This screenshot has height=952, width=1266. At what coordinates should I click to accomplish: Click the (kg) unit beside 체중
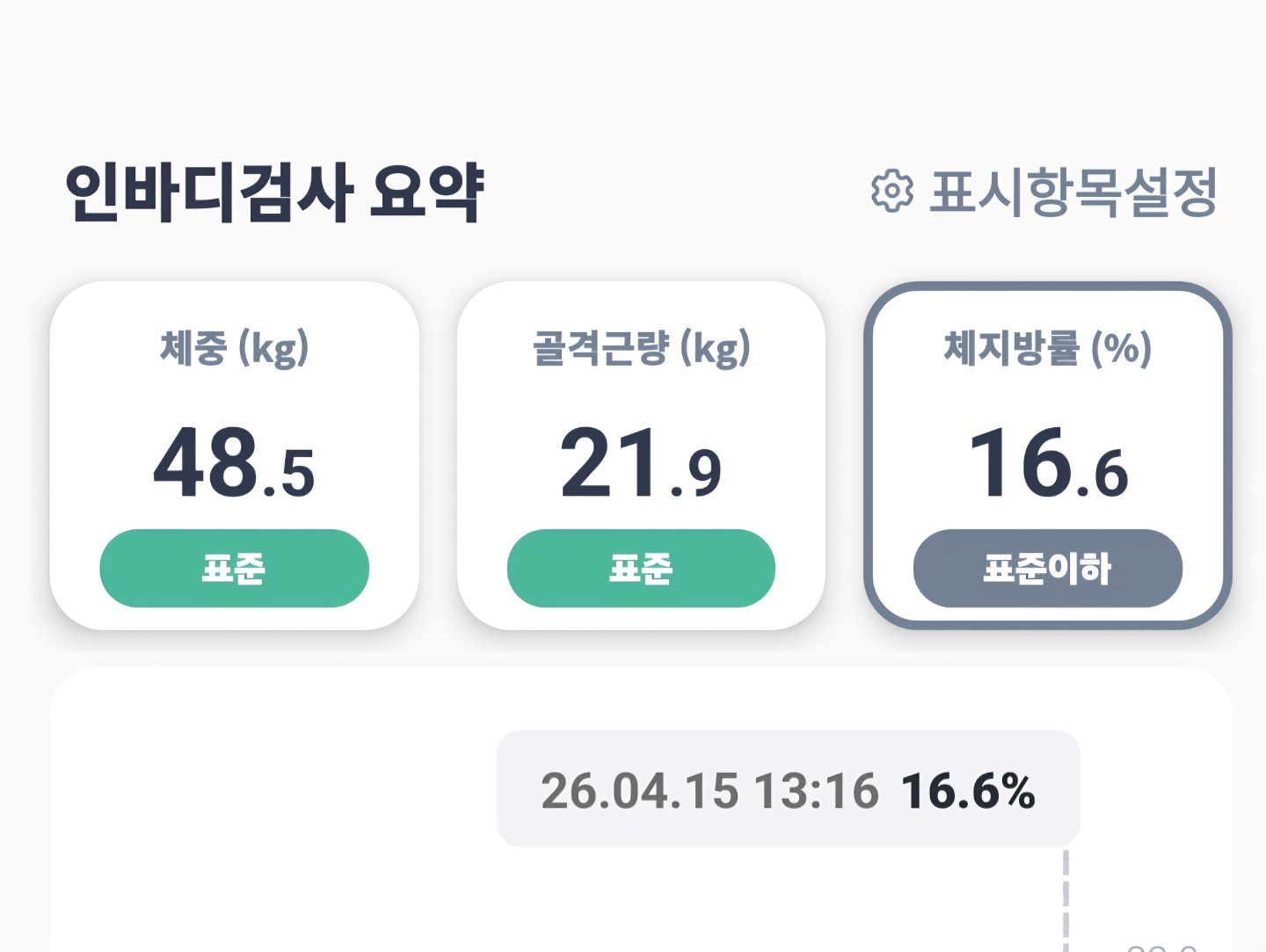[273, 348]
